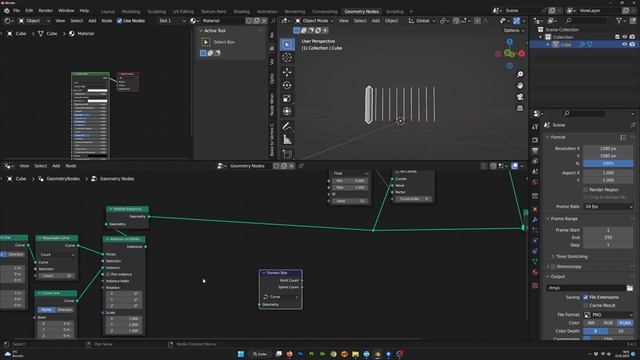Select BW color mode button

point(591,323)
